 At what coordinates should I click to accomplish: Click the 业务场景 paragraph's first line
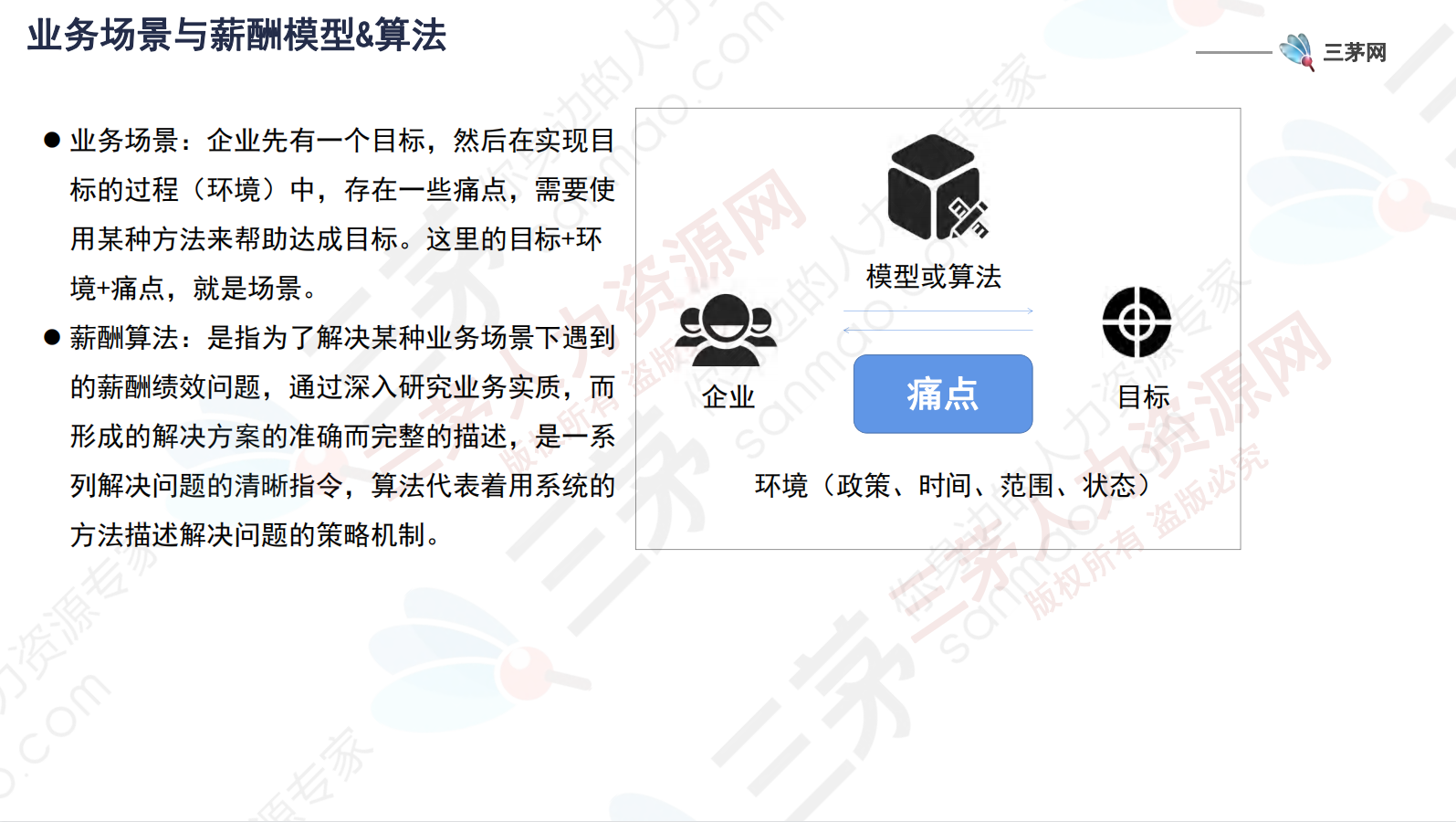click(342, 141)
